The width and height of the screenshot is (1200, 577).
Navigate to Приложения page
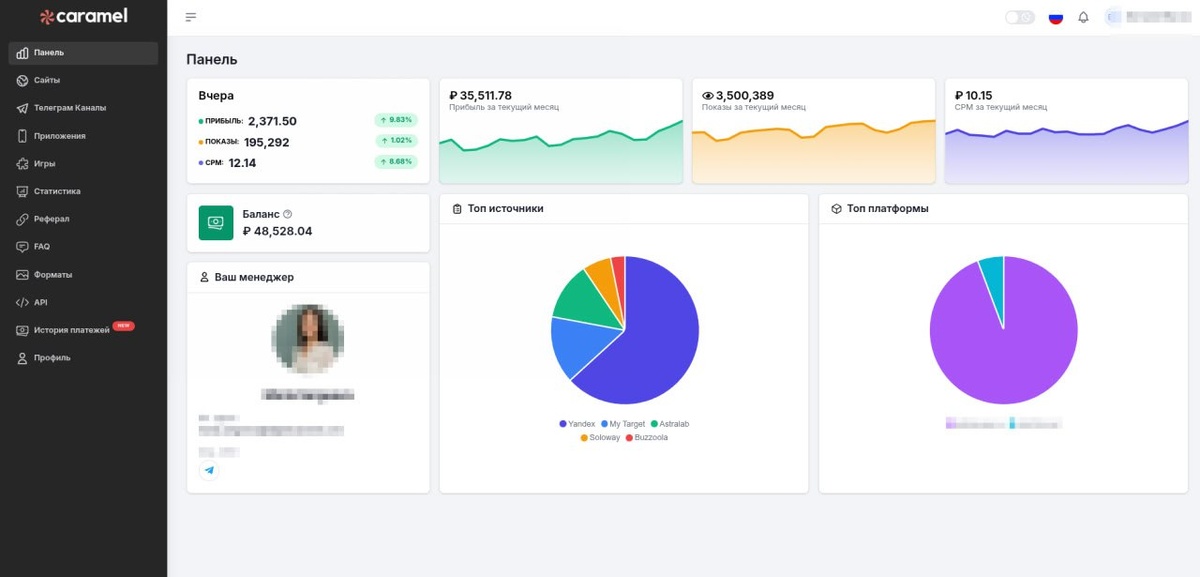[83, 136]
